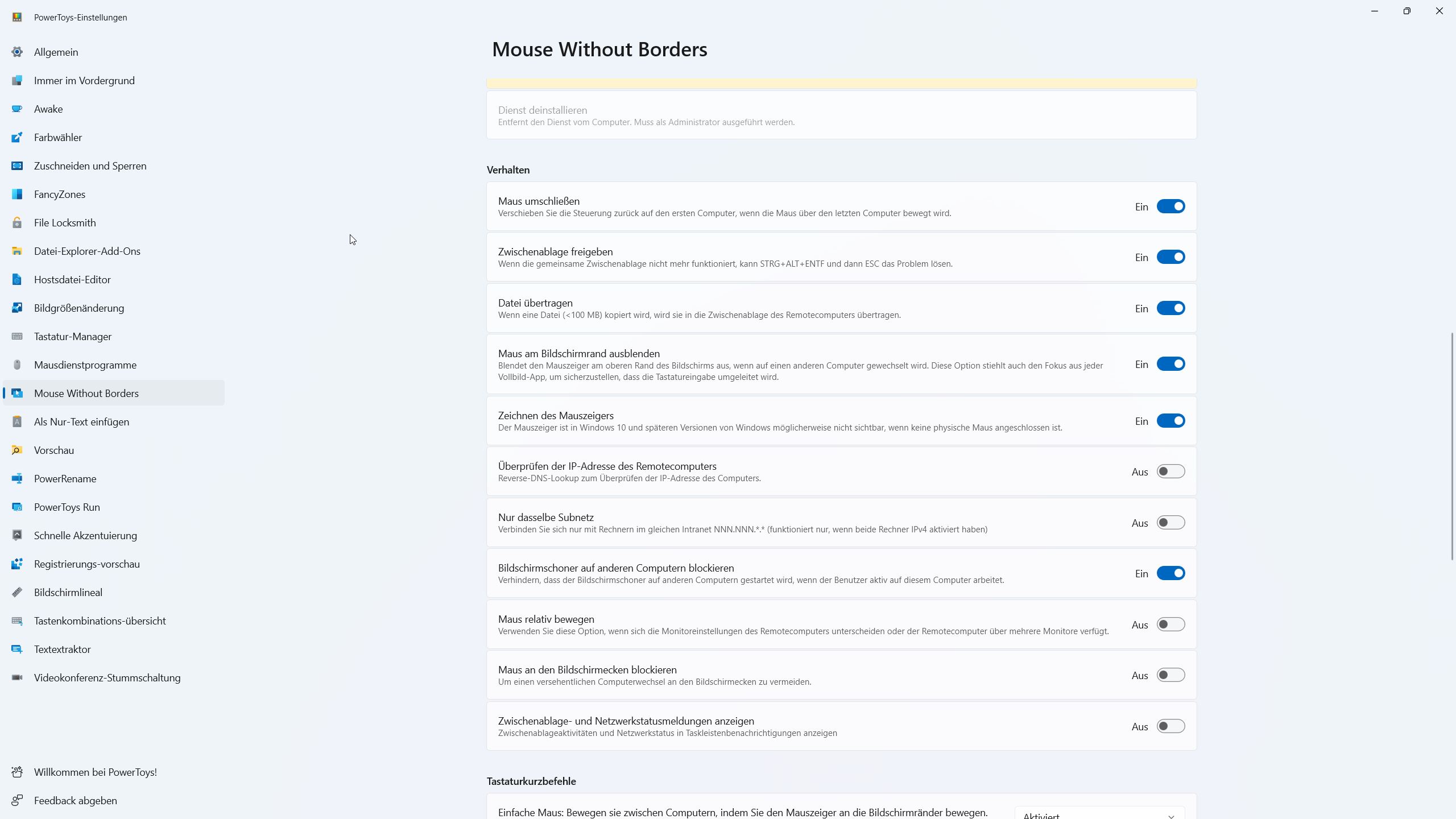Screen dimensions: 1456x819
Task: Switch to the Mausdienstprogramme page
Action: coord(85,365)
